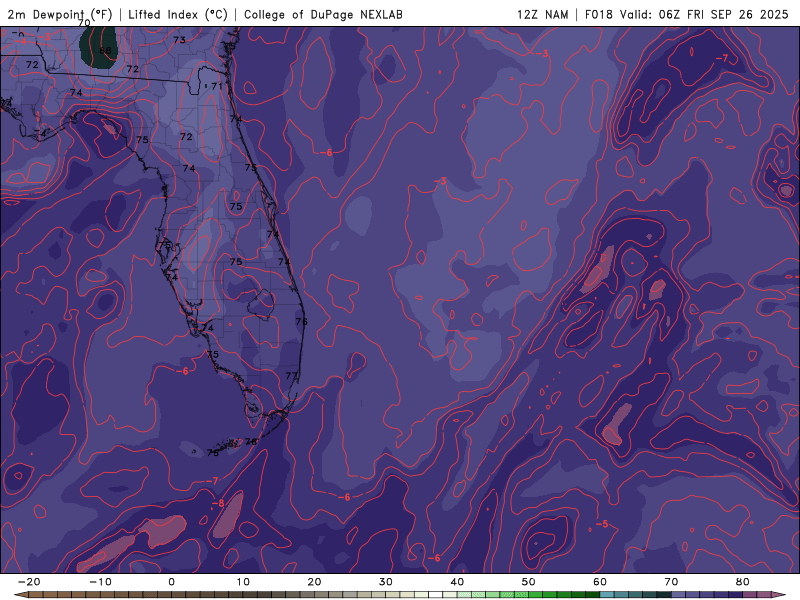The image size is (800, 600).
Task: Click the '20' colorbar scale label
Action: [314, 582]
